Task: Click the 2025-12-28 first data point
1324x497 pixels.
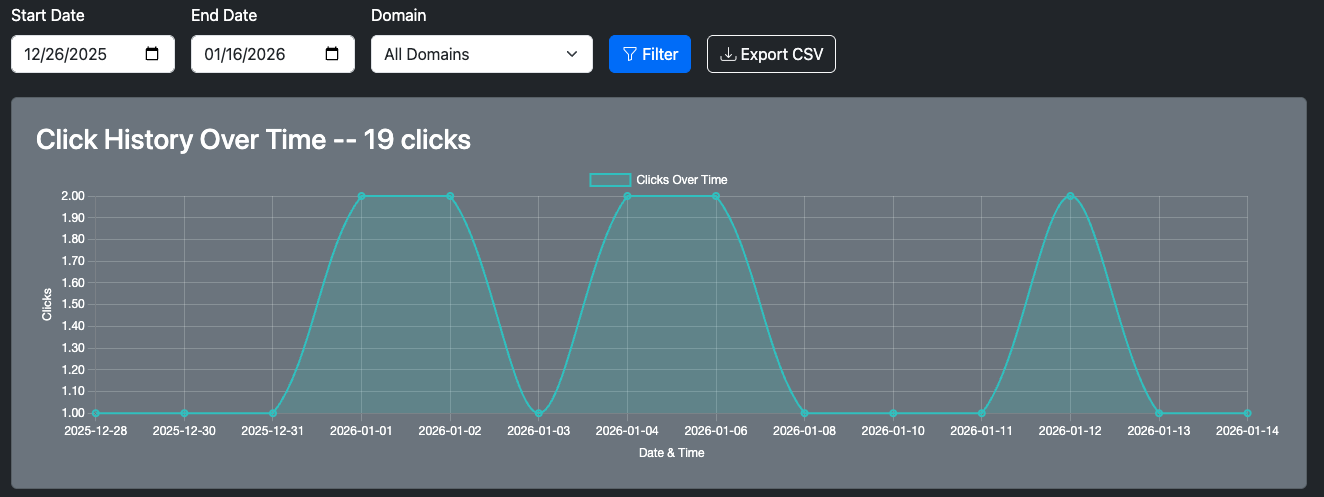Action: (x=96, y=413)
